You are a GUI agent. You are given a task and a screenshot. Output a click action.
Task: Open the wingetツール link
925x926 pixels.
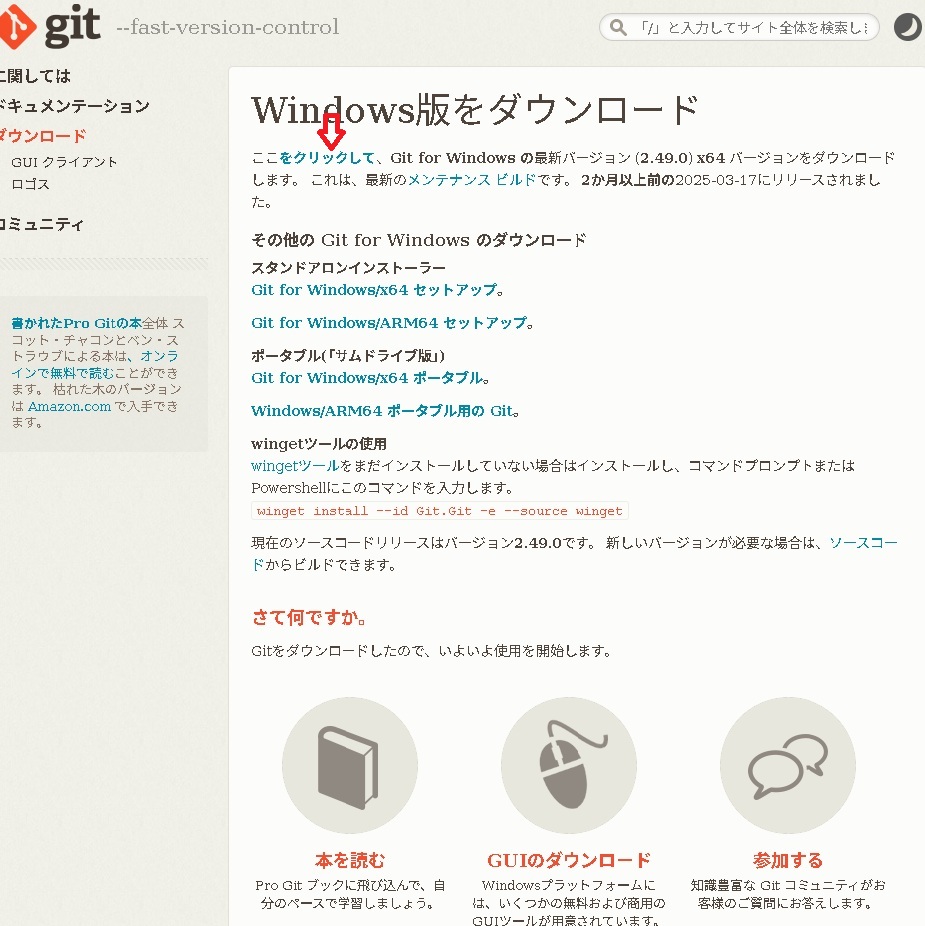[x=295, y=466]
